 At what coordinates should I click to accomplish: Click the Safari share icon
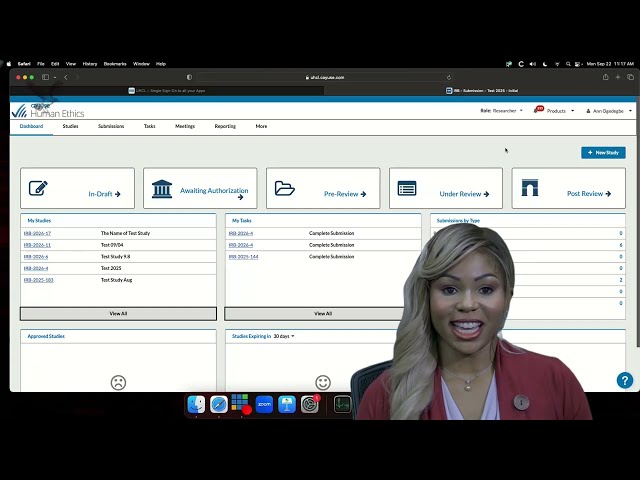pyautogui.click(x=606, y=77)
